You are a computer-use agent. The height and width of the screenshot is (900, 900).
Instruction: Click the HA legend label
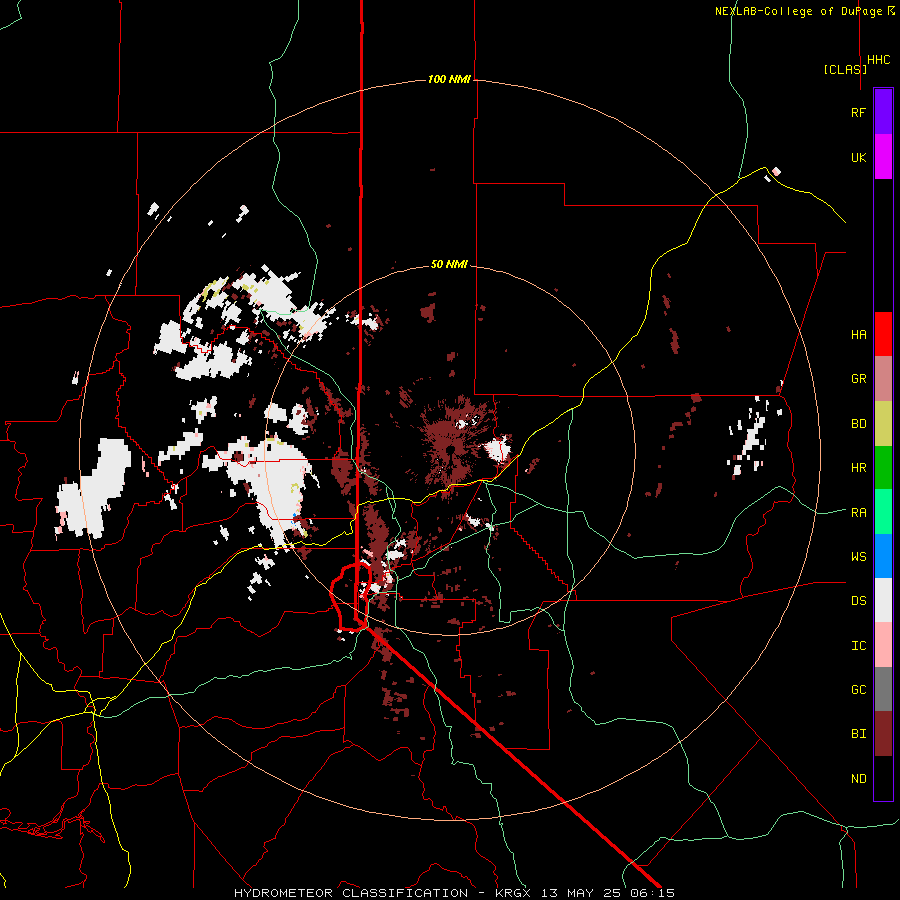858,334
